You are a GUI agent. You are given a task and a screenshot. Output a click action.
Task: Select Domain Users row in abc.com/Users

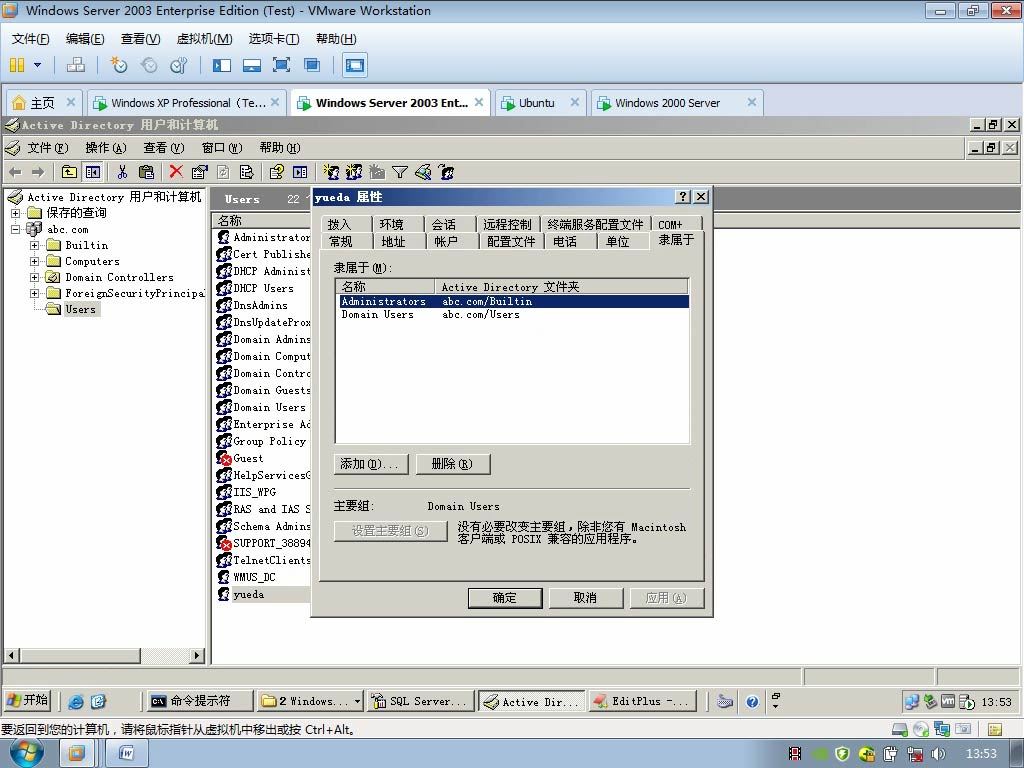pyautogui.click(x=513, y=315)
